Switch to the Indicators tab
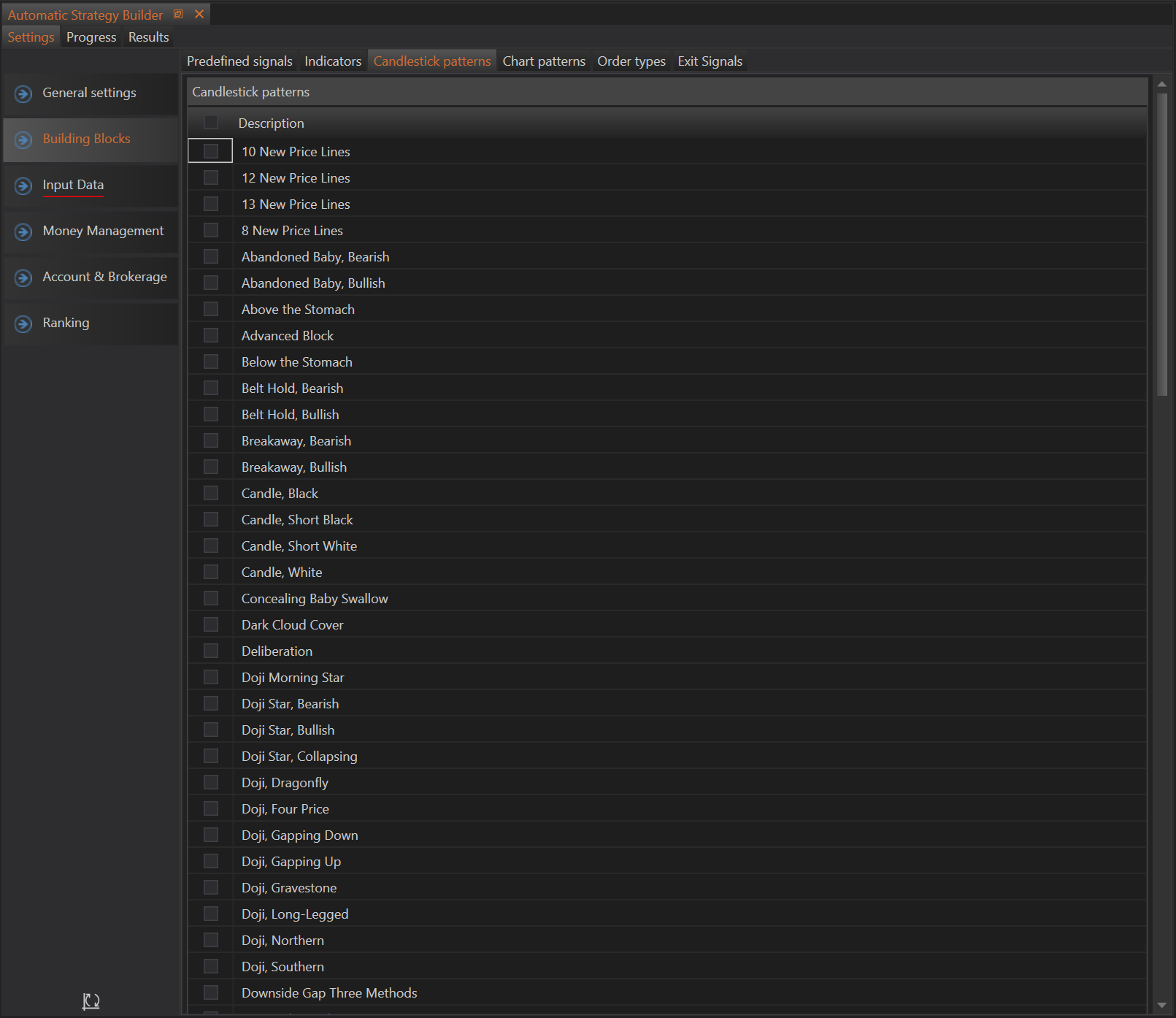Screen dimensions: 1176x1018 [333, 61]
